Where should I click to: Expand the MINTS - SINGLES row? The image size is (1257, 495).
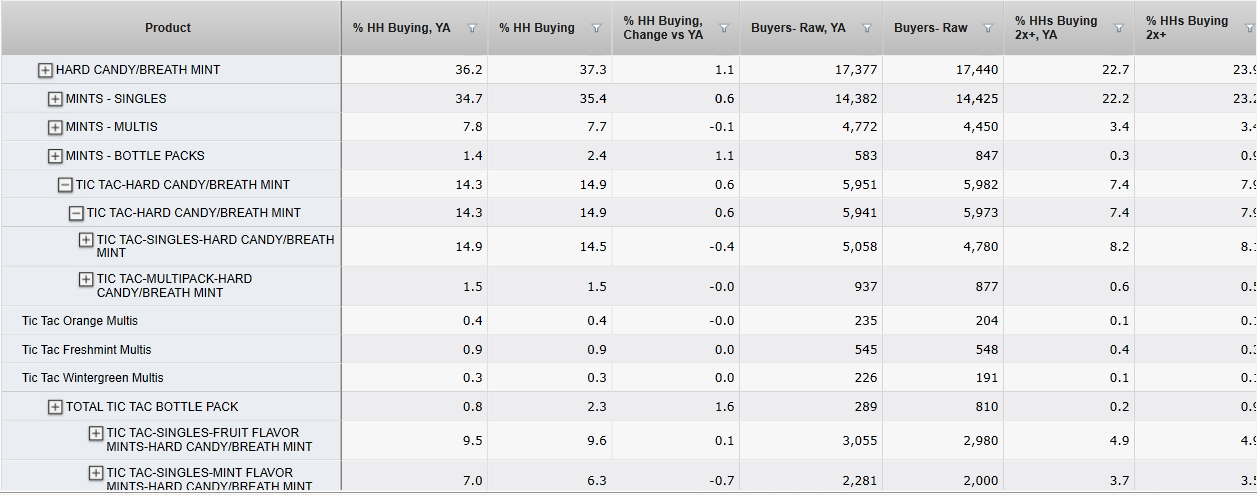click(x=55, y=99)
